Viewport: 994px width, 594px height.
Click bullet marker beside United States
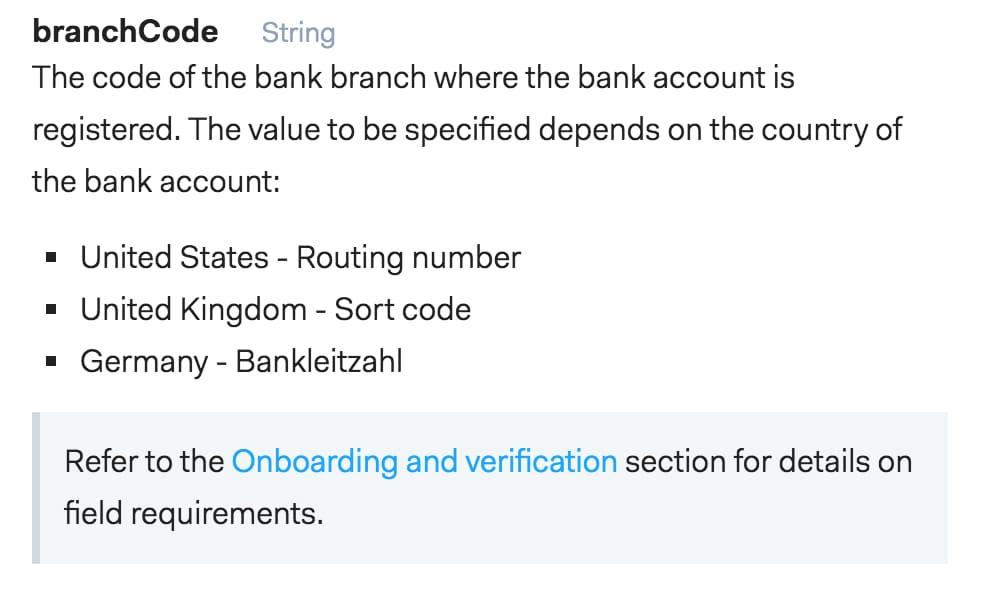pyautogui.click(x=51, y=258)
